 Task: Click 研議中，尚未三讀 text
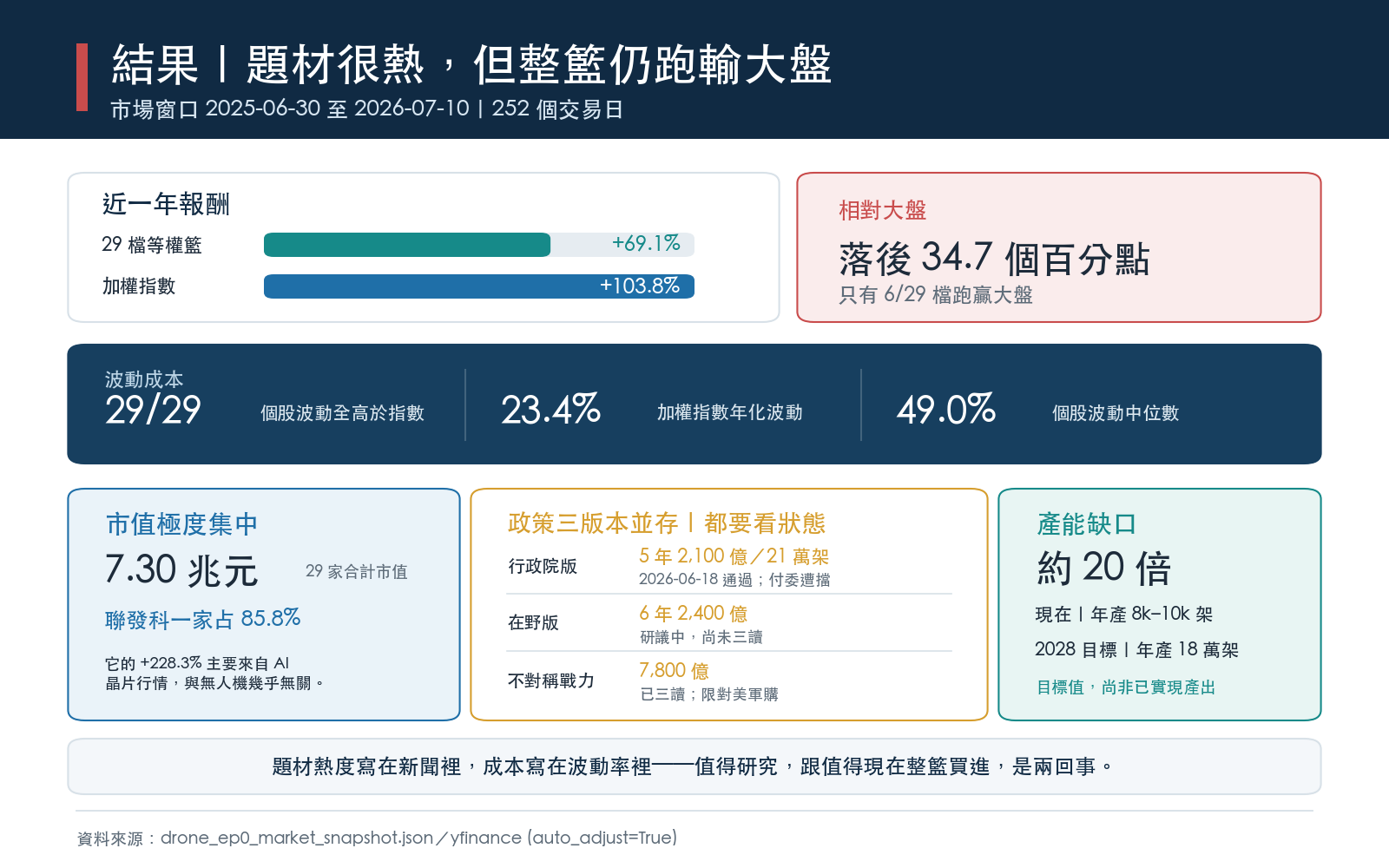coord(701,637)
